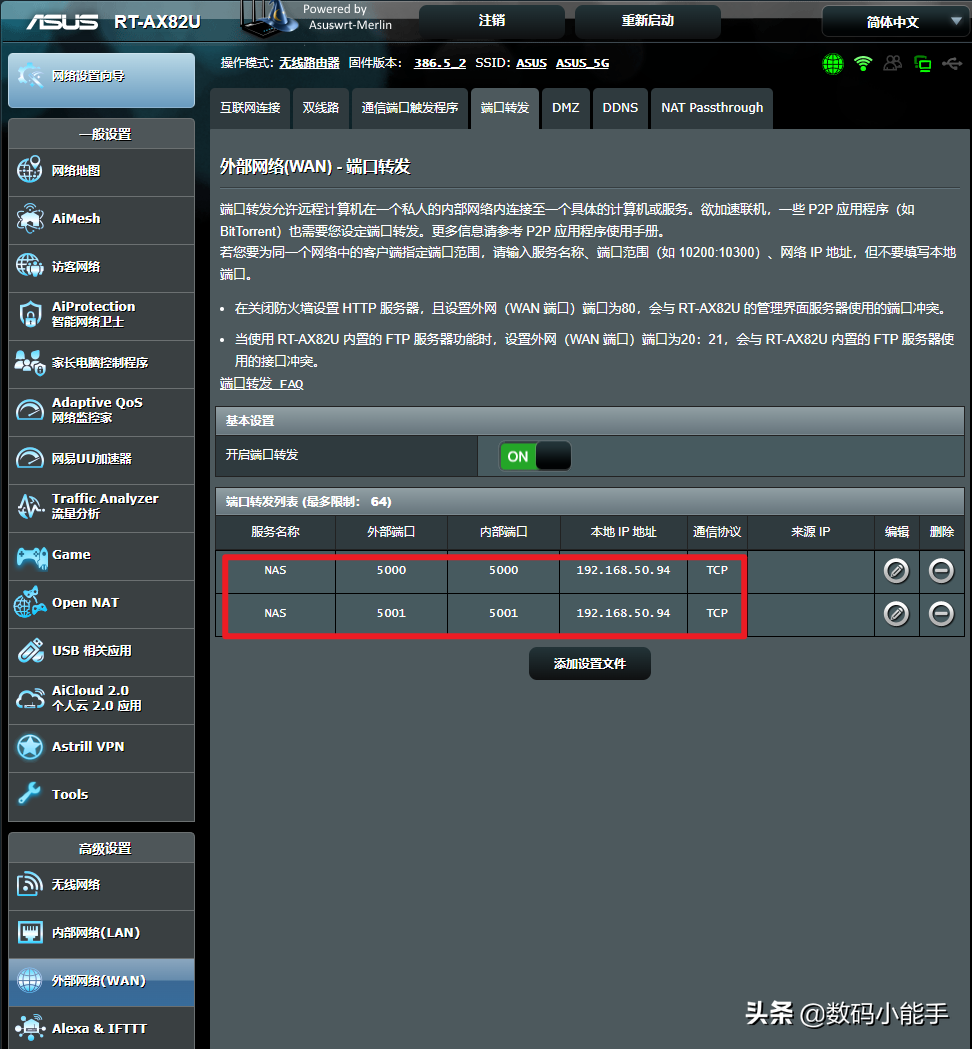Click the Service Name (服务名称) column header
This screenshot has width=972, height=1049.
point(275,532)
